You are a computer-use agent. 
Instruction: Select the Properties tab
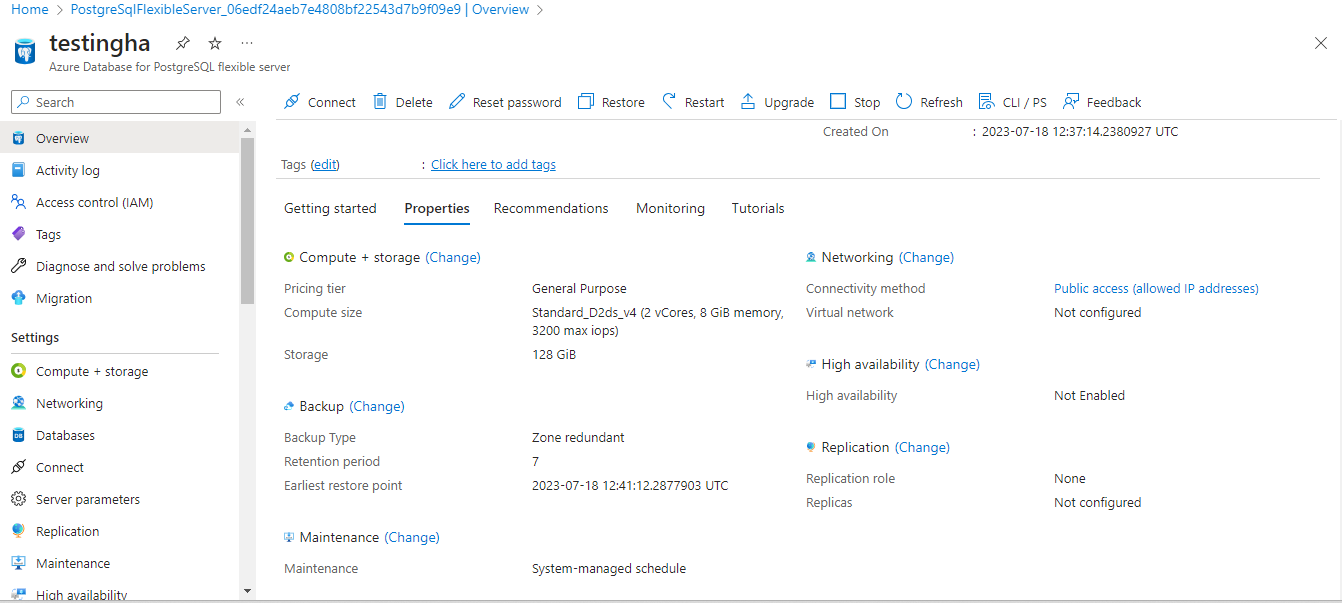(x=437, y=208)
